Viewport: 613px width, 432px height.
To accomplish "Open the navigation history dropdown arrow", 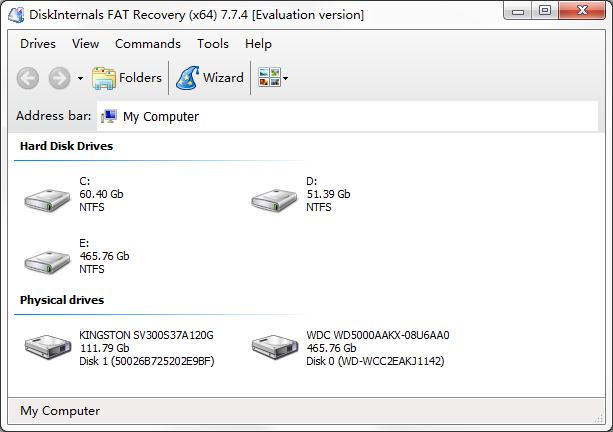I will point(80,79).
